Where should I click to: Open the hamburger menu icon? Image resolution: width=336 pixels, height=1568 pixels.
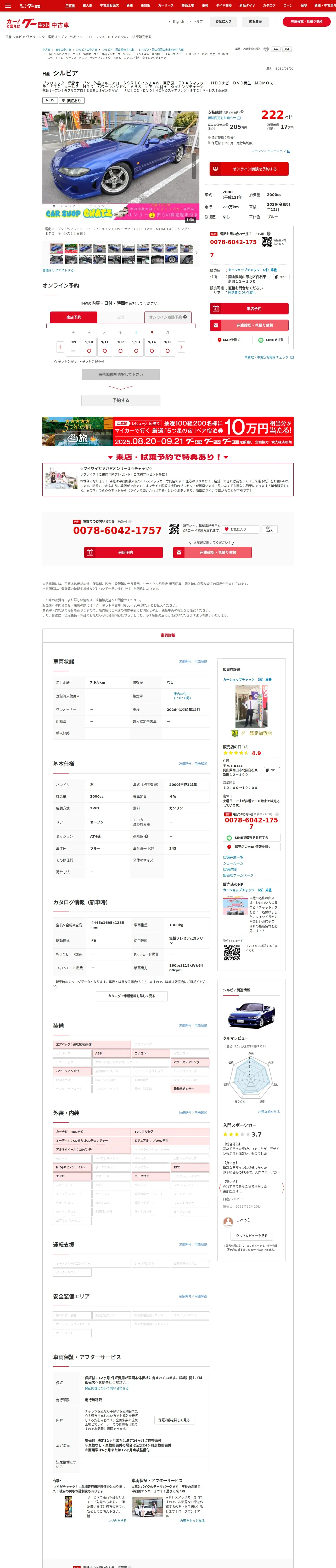[8, 5]
